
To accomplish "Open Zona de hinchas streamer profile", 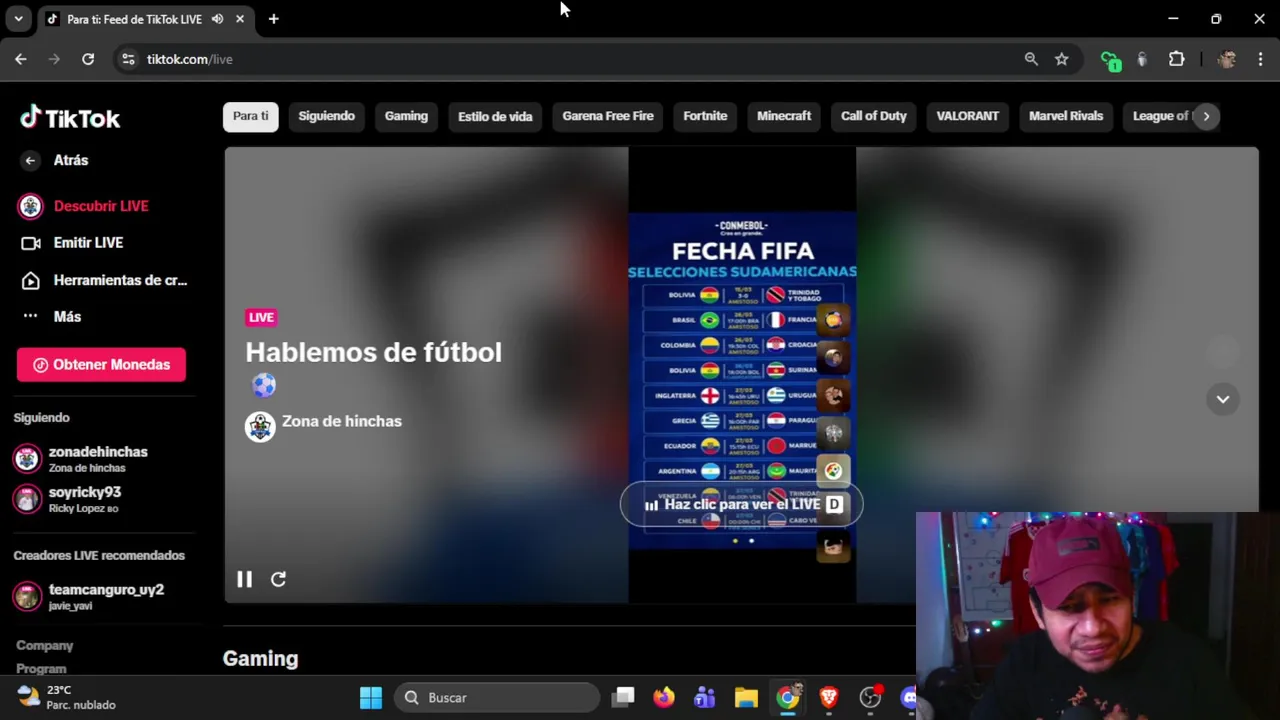I will pos(342,421).
